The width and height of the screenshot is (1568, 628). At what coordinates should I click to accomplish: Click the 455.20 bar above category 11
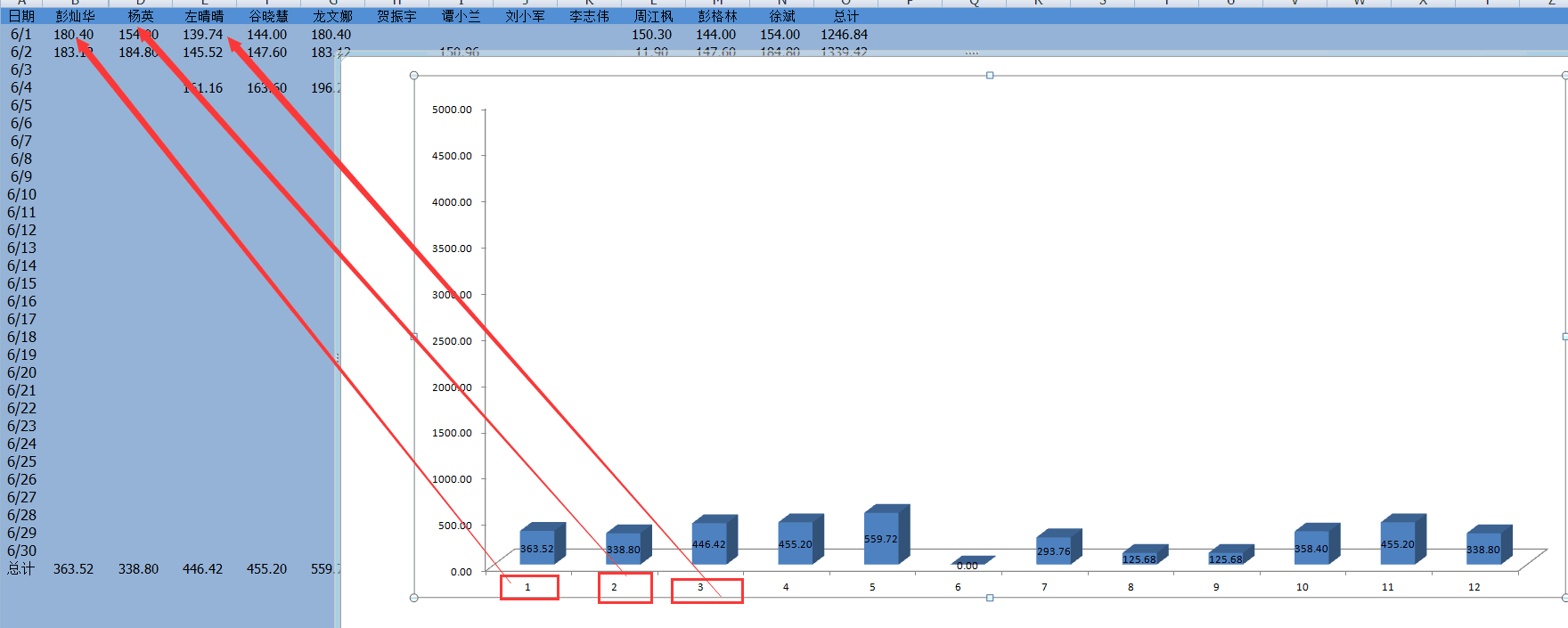click(x=1402, y=539)
